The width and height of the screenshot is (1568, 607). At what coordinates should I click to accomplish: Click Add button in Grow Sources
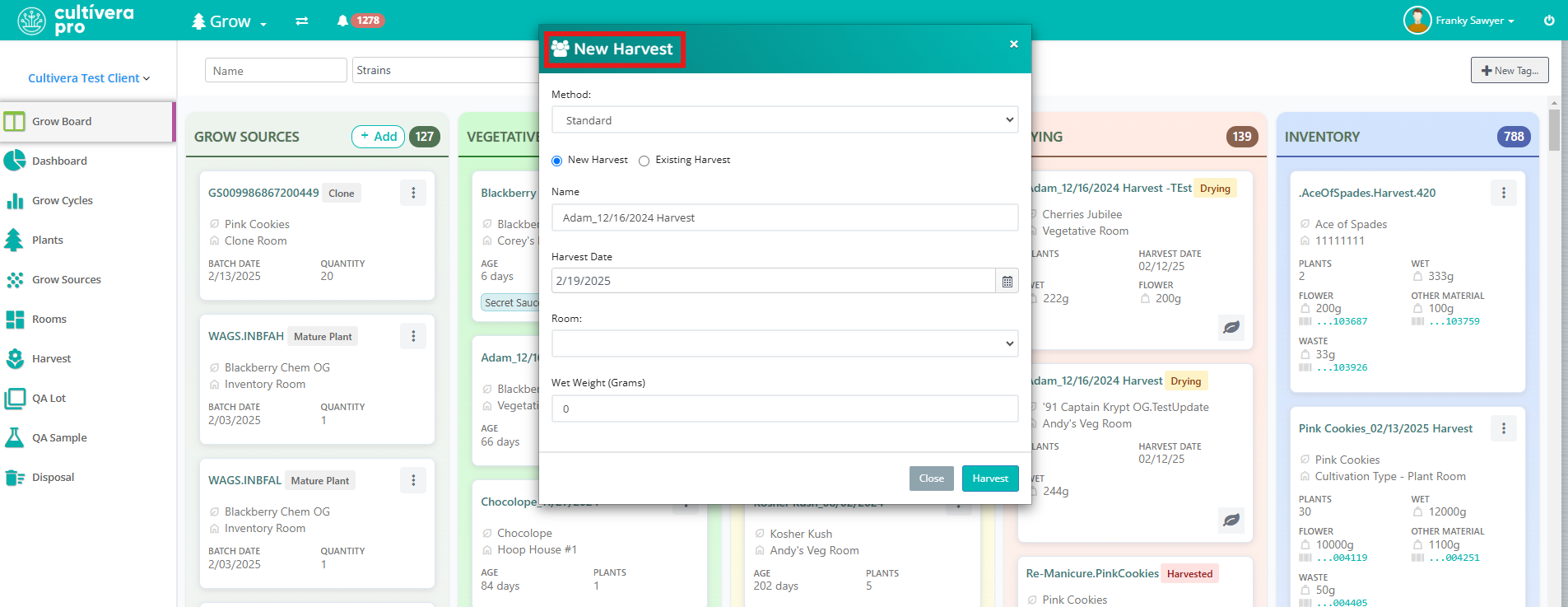click(378, 137)
